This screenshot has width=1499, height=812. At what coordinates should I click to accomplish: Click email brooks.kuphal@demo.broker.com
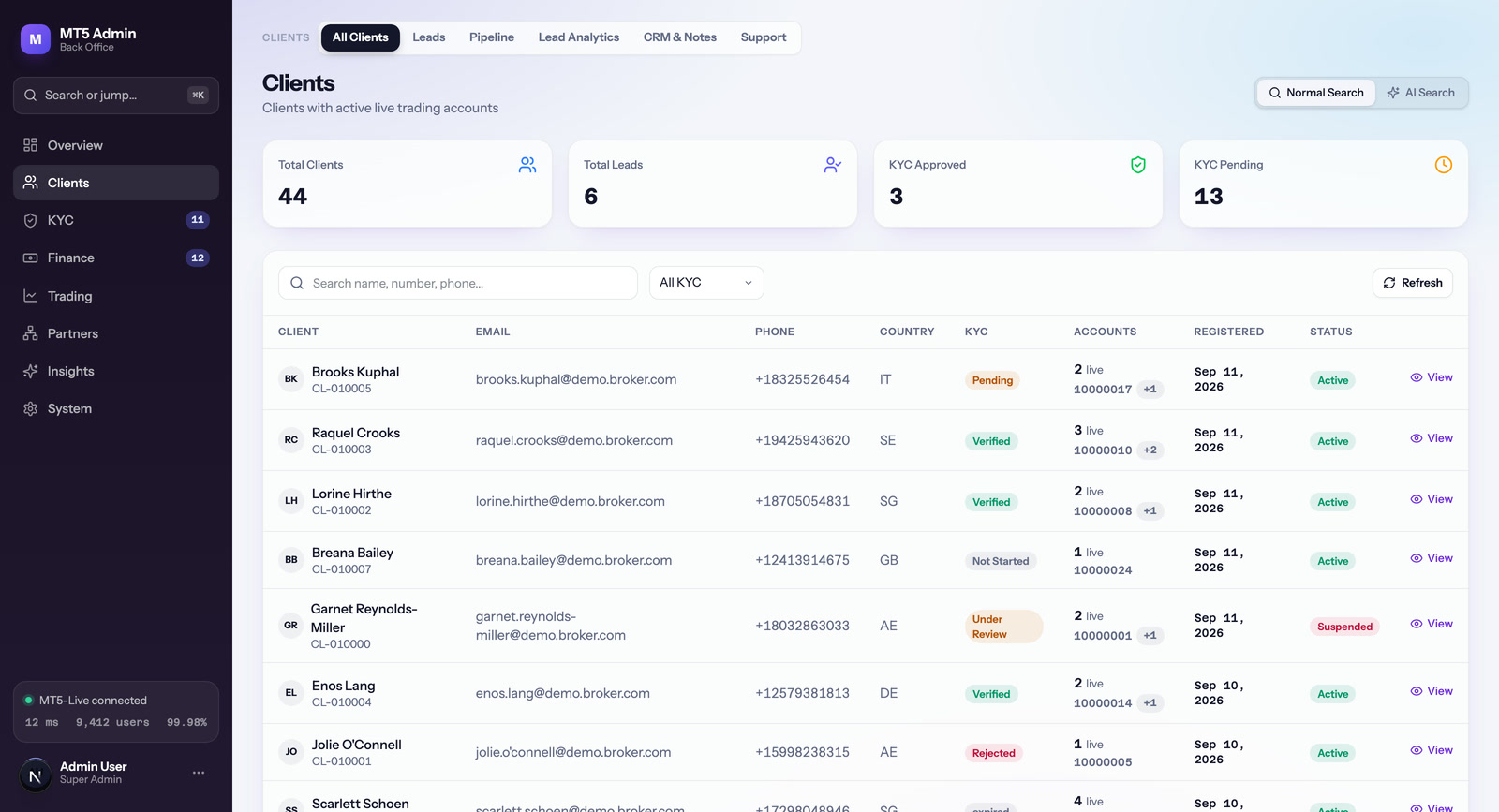click(576, 379)
